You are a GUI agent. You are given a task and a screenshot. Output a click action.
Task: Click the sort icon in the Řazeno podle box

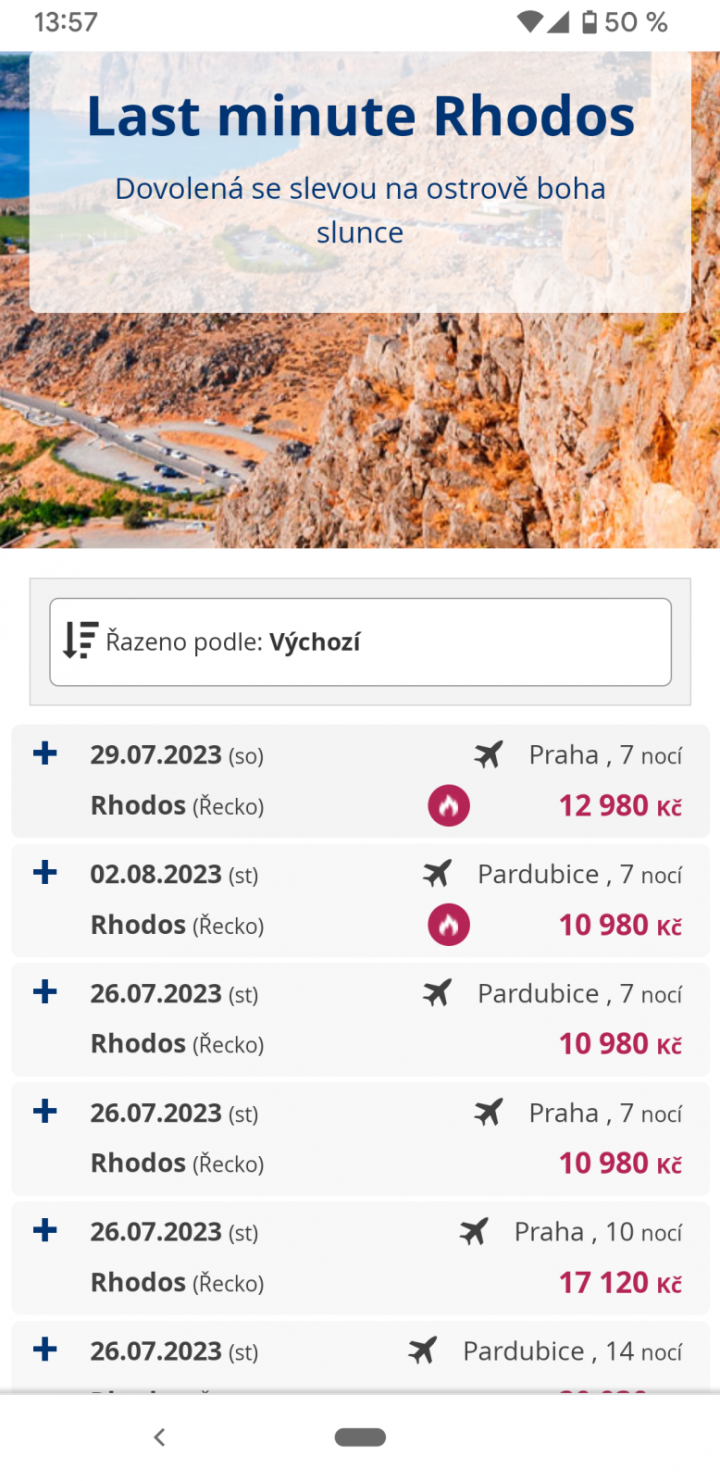pyautogui.click(x=80, y=641)
